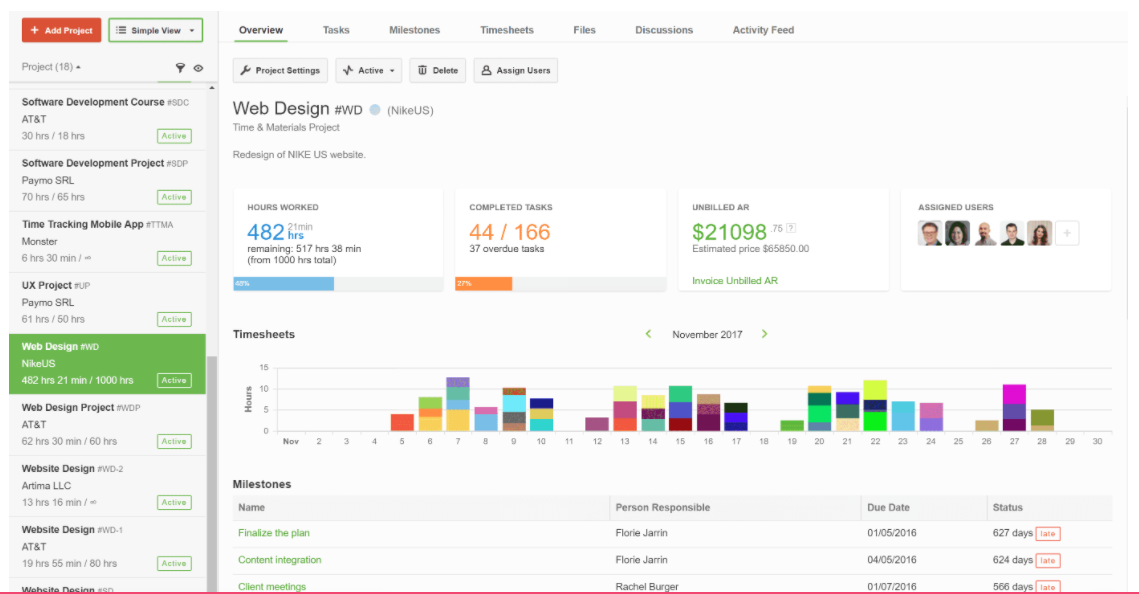Screen dimensions: 1139x594
Task: Expand the Active status dropdown
Action: (369, 71)
